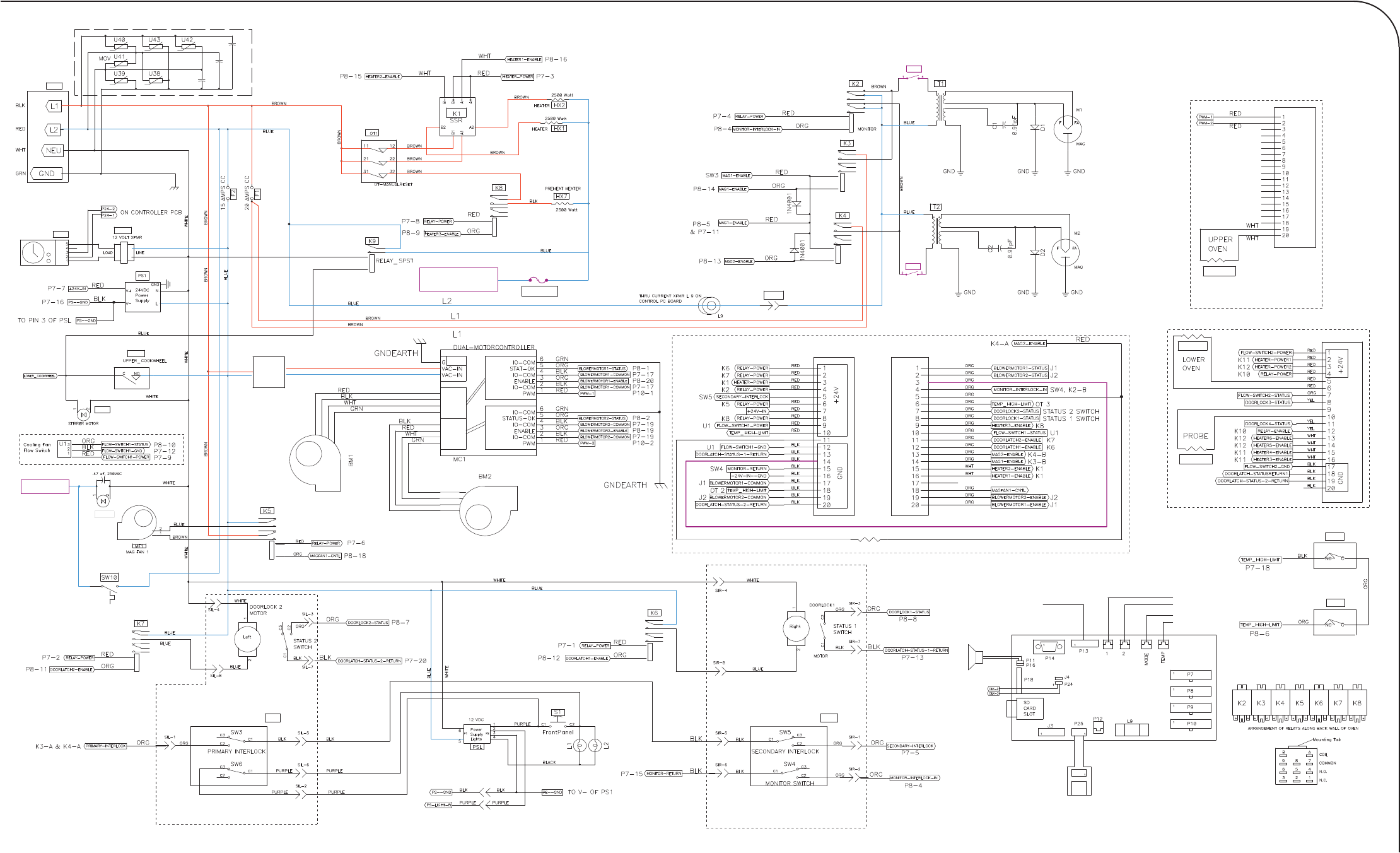The height and width of the screenshot is (853, 1400).
Task: Select the PS1 24VDC Power Supply block
Action: tap(143, 297)
